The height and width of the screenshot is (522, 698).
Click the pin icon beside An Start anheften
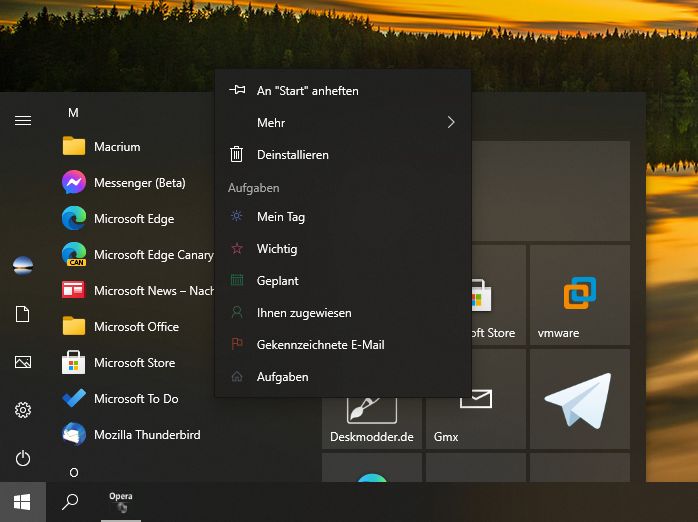click(237, 90)
